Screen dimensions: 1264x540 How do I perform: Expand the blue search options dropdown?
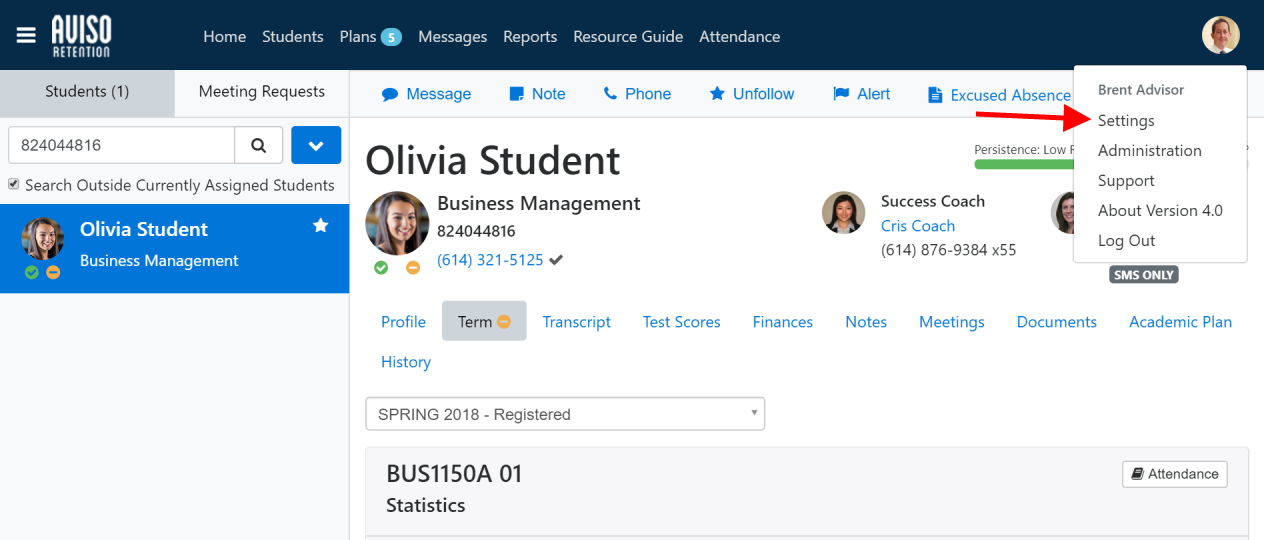point(316,145)
